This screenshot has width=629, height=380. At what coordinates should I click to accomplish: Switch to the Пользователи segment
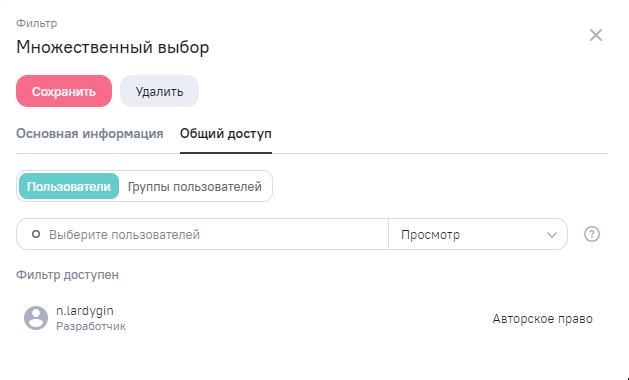(69, 187)
